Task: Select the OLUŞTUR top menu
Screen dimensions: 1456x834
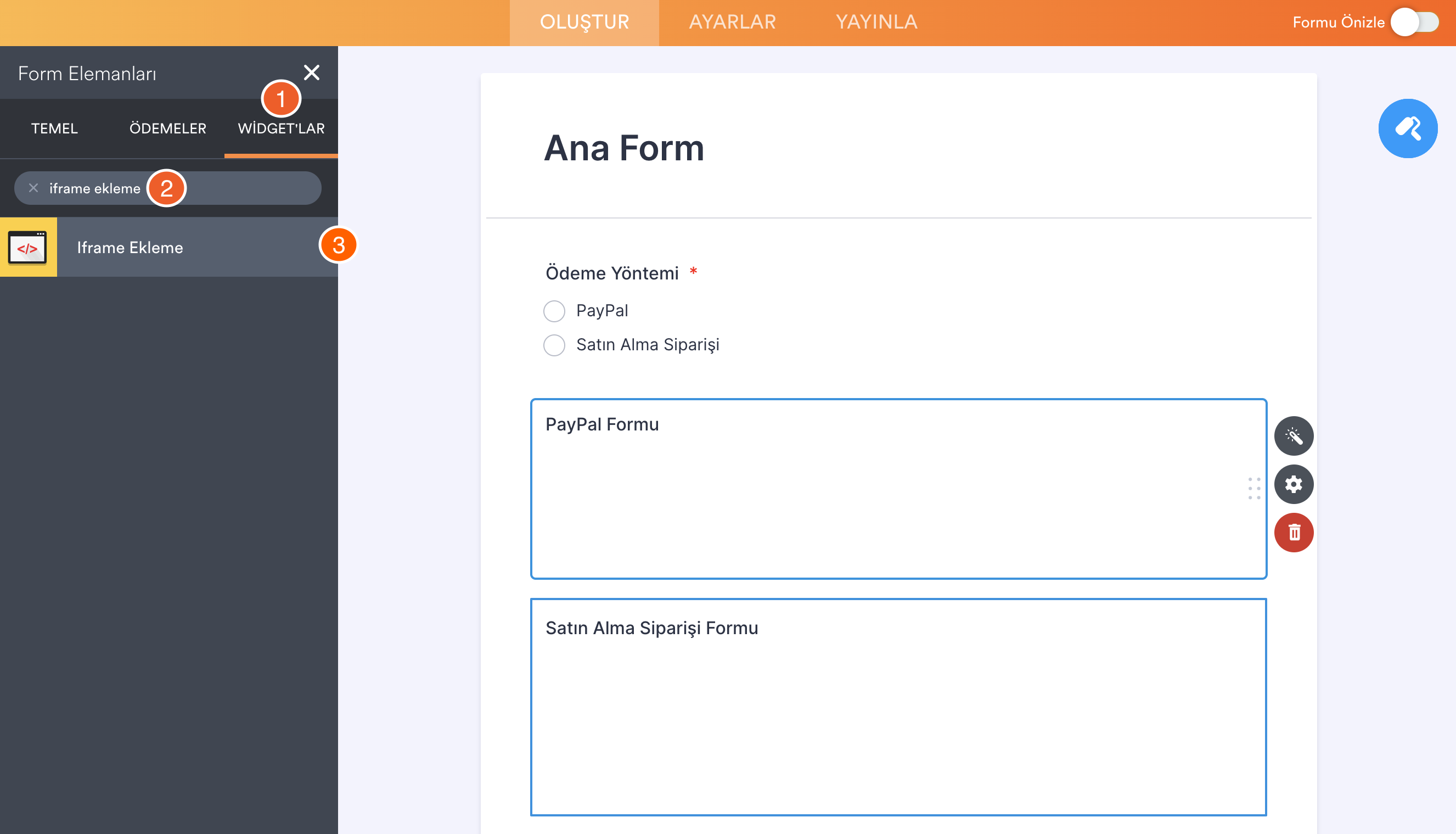Action: click(x=584, y=23)
